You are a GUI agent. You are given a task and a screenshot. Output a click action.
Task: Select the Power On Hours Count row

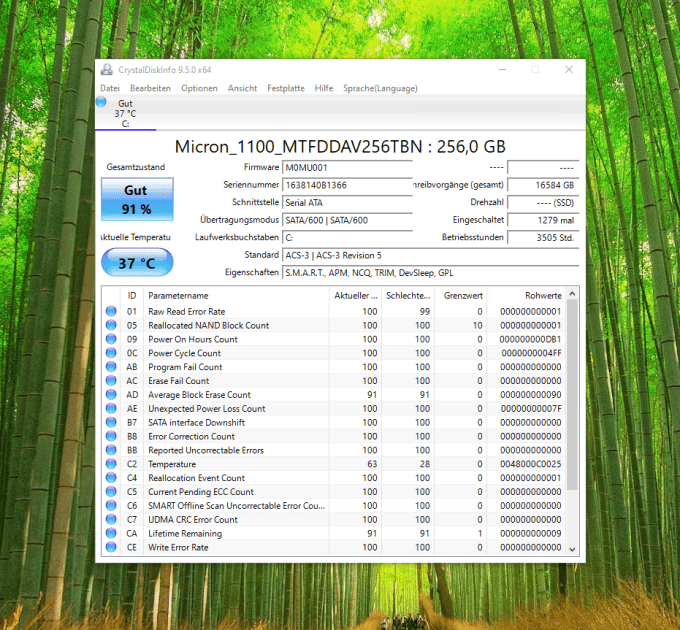pyautogui.click(x=330, y=340)
